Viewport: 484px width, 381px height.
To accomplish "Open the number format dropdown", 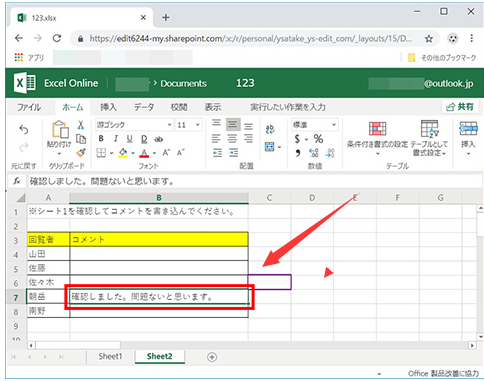I will tap(315, 125).
